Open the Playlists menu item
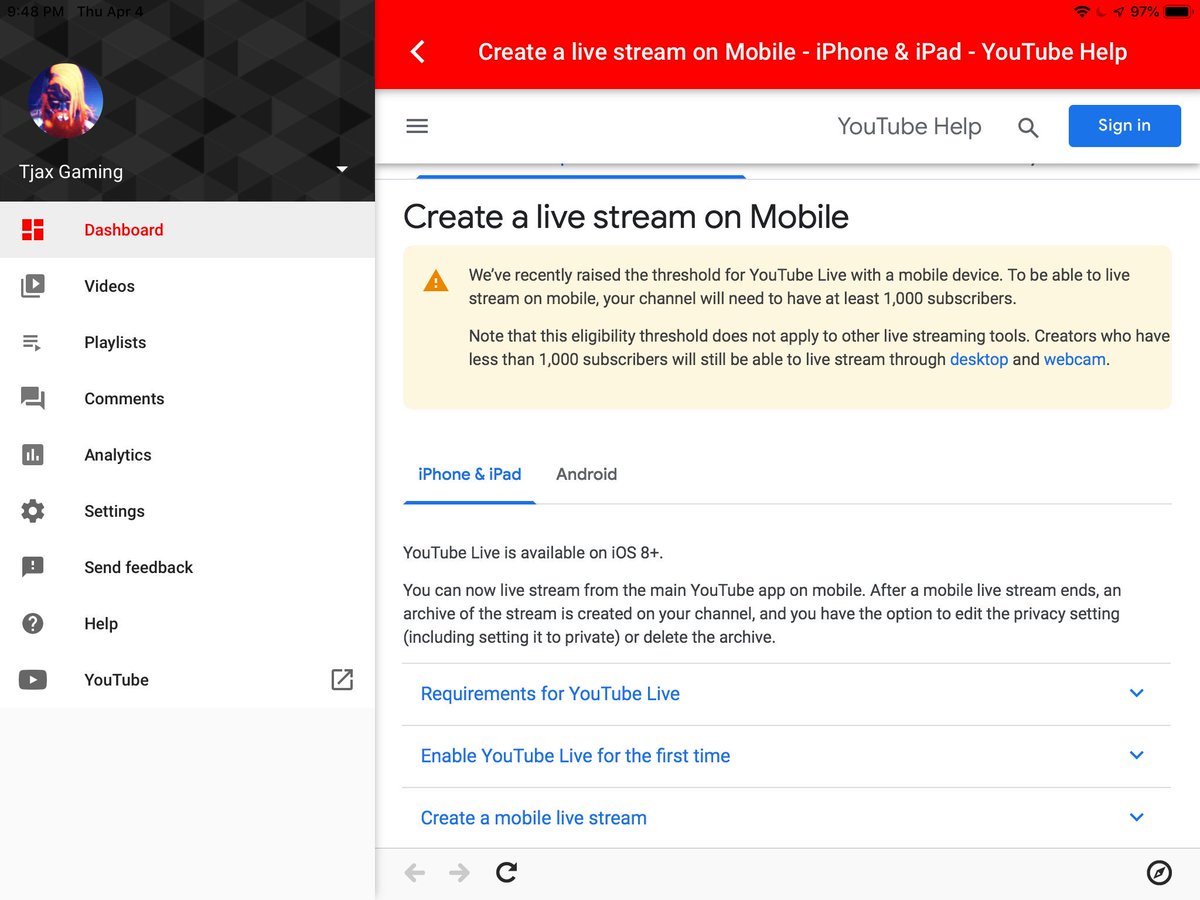 pos(187,342)
